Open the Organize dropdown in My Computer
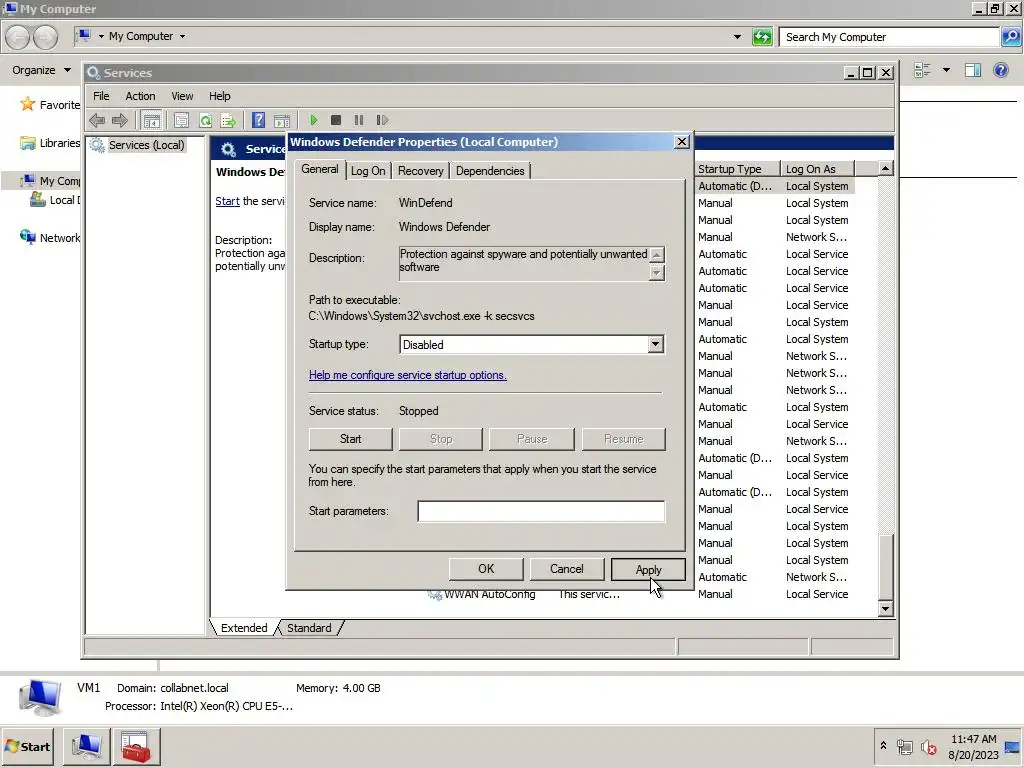 pos(41,70)
